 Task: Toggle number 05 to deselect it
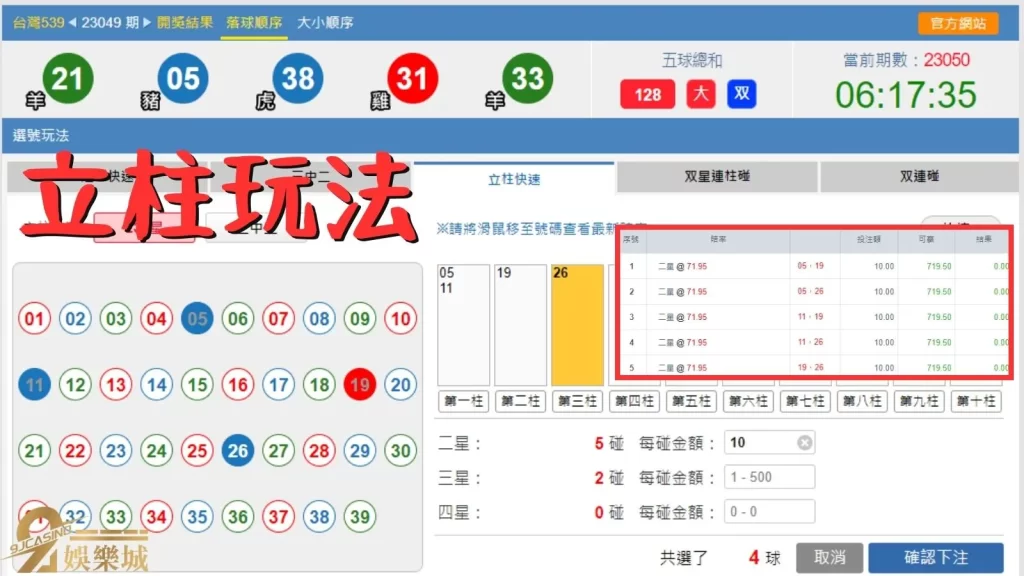[x=197, y=319]
